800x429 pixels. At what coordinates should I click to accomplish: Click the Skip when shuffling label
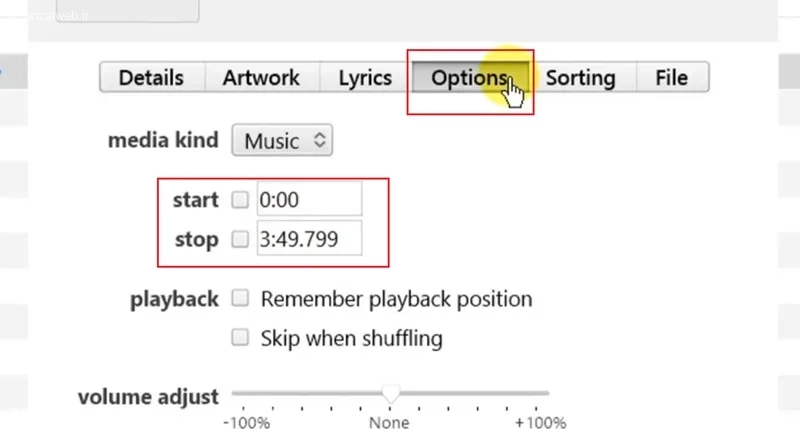click(352, 338)
